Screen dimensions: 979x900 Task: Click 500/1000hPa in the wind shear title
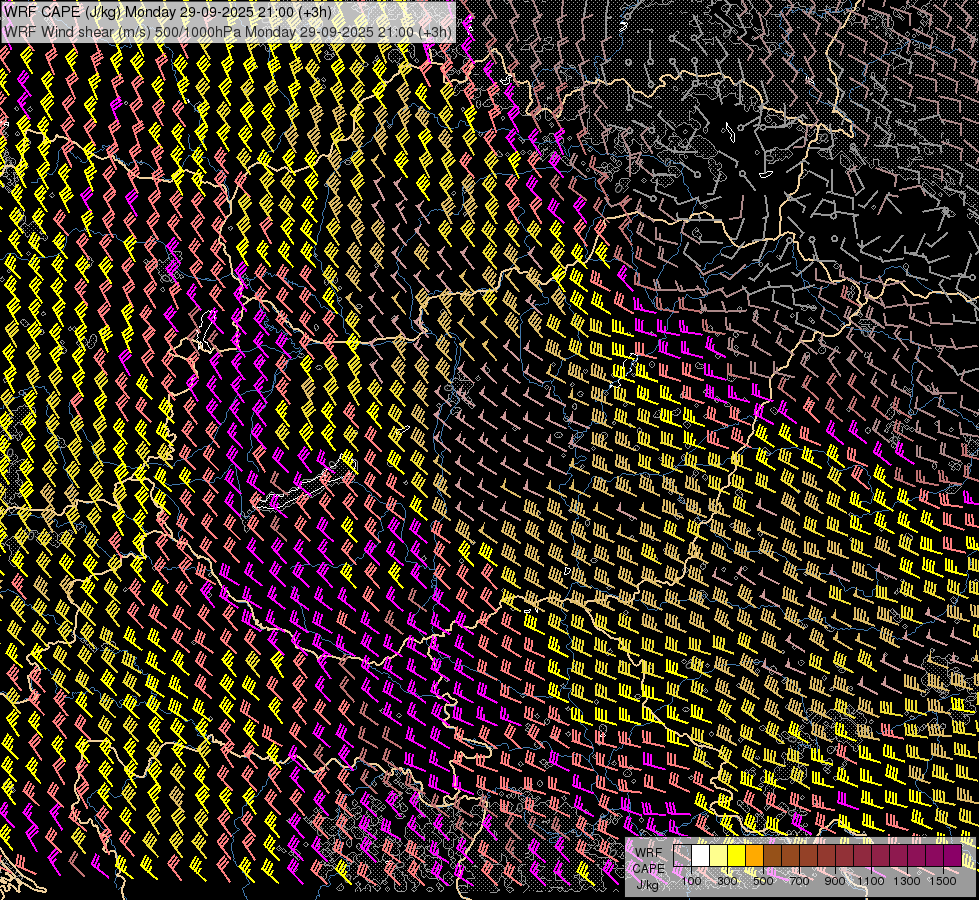coord(196,31)
